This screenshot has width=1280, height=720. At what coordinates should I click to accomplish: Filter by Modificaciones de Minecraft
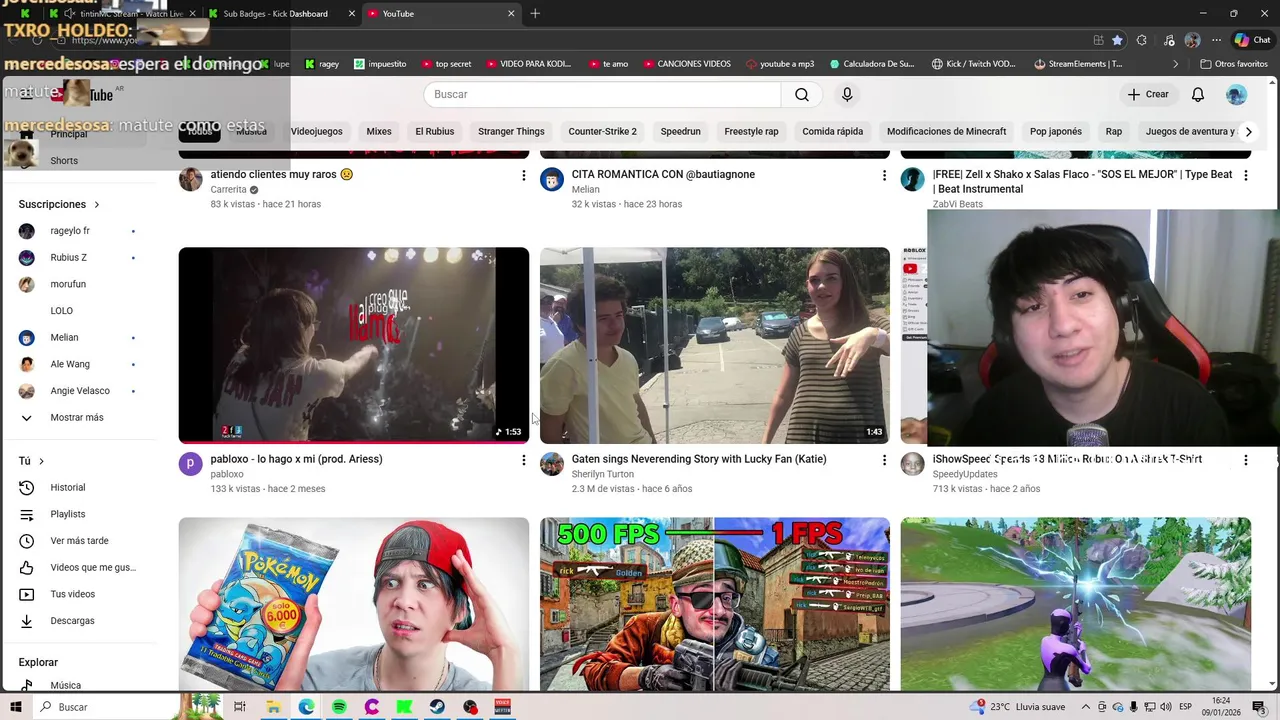coord(946,132)
